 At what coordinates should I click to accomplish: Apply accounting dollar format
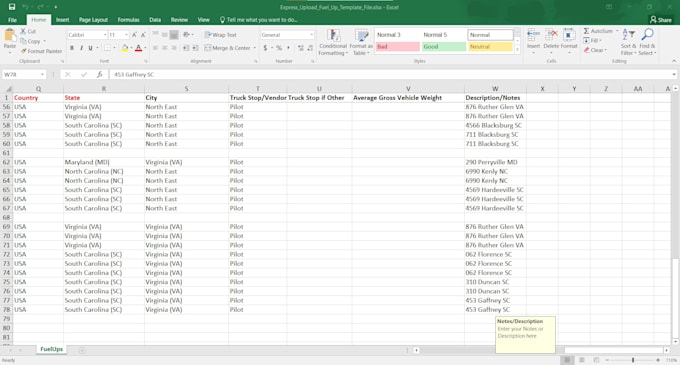[265, 48]
